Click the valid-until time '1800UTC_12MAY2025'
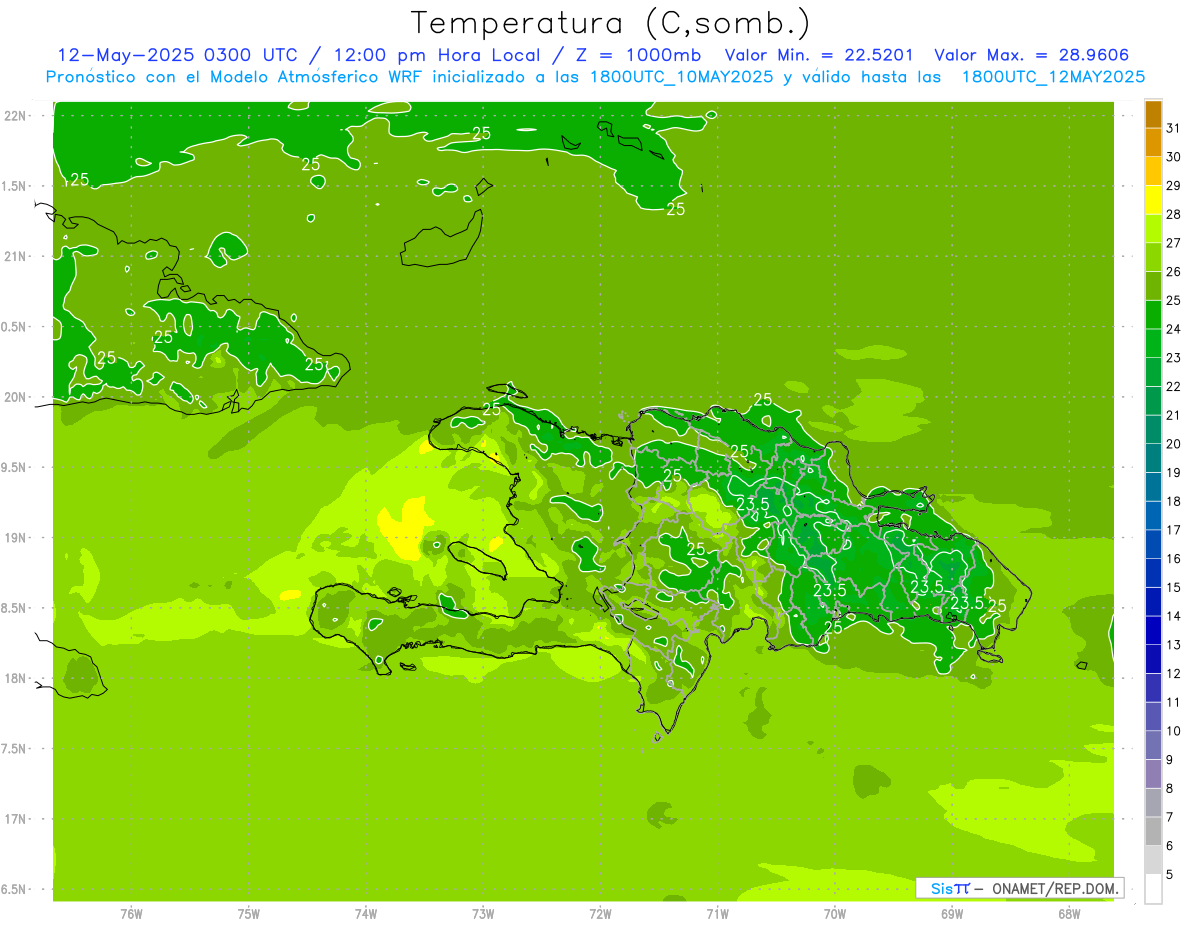The height and width of the screenshot is (927, 1200). pos(1052,77)
